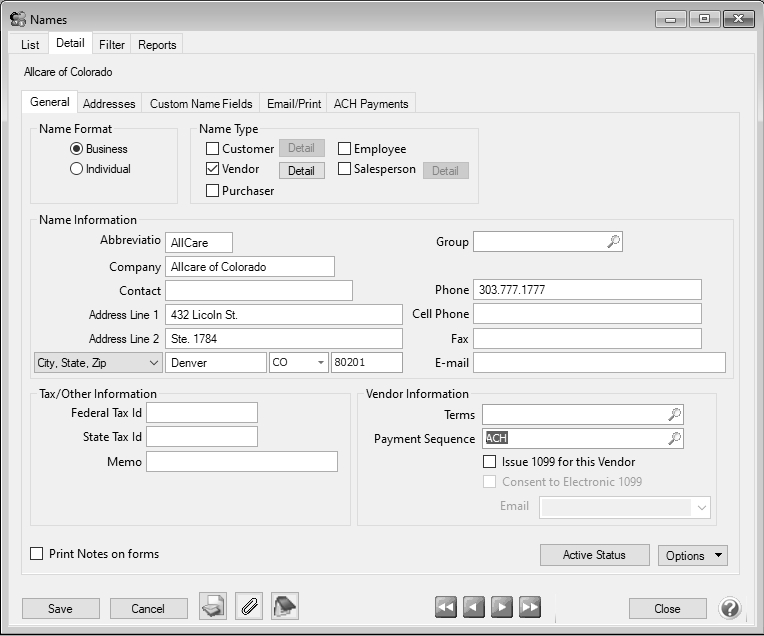This screenshot has width=764, height=636.
Task: Enable the Customer name type checkbox
Action: pyautogui.click(x=212, y=149)
